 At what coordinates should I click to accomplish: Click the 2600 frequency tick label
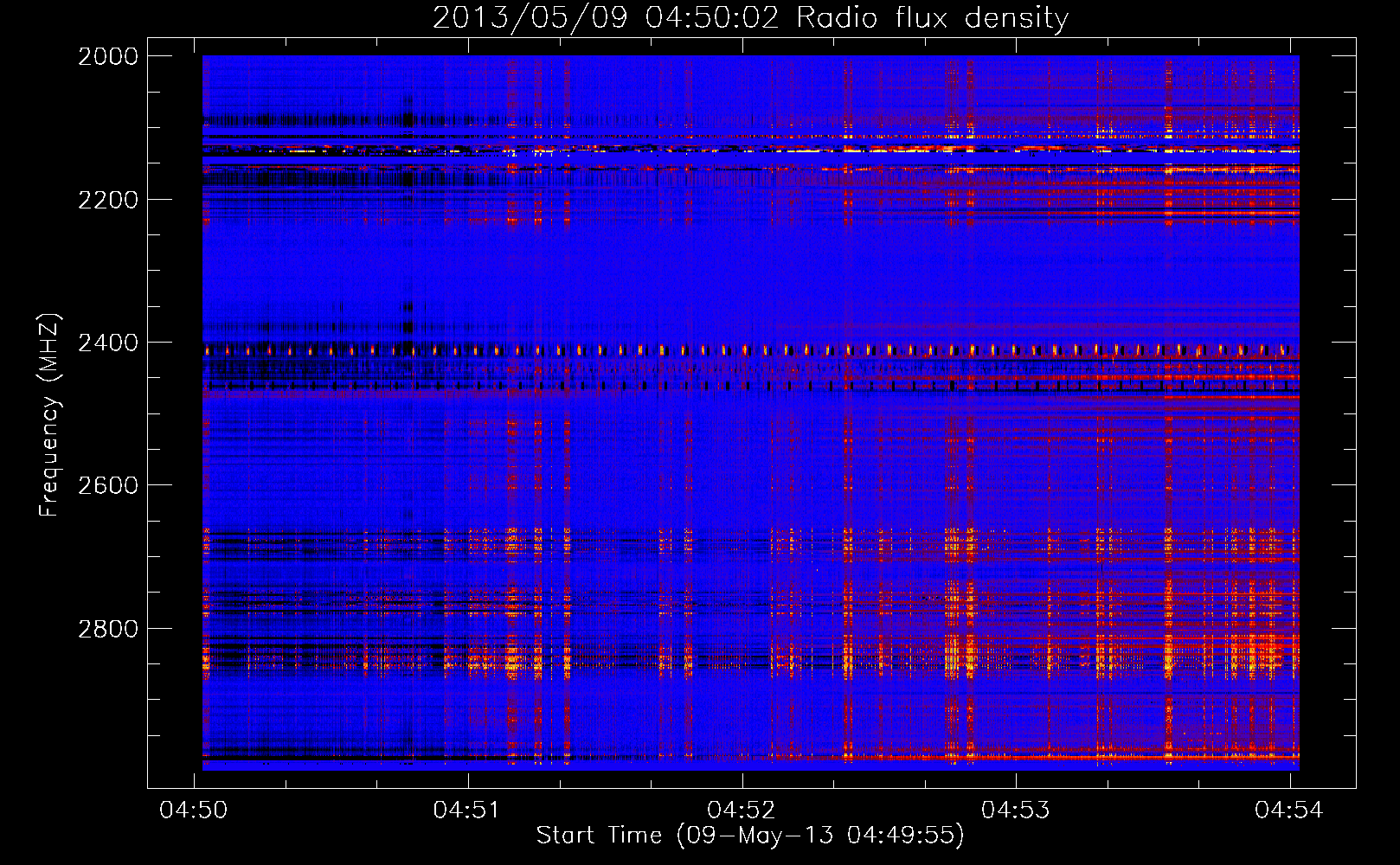108,485
